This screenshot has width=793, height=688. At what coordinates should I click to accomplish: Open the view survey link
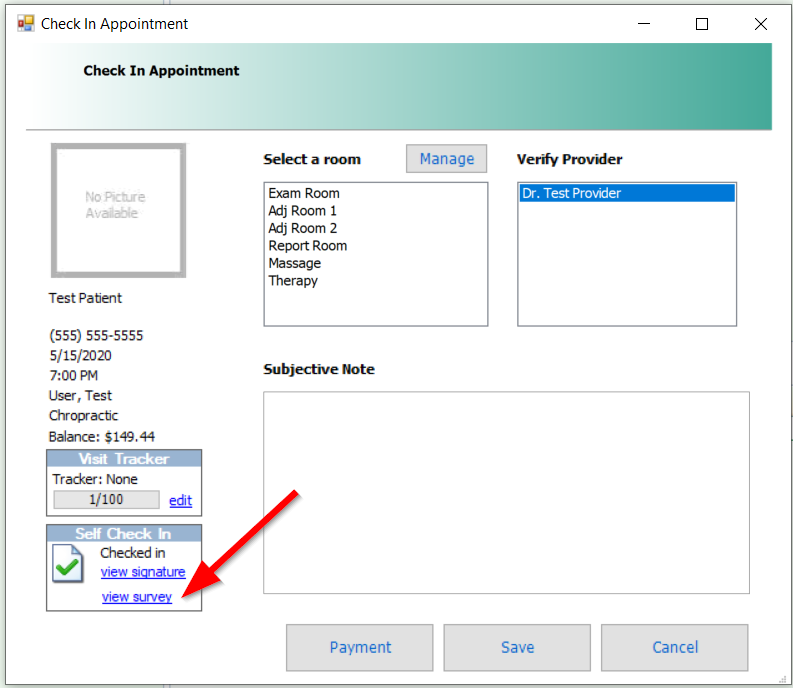pos(137,597)
